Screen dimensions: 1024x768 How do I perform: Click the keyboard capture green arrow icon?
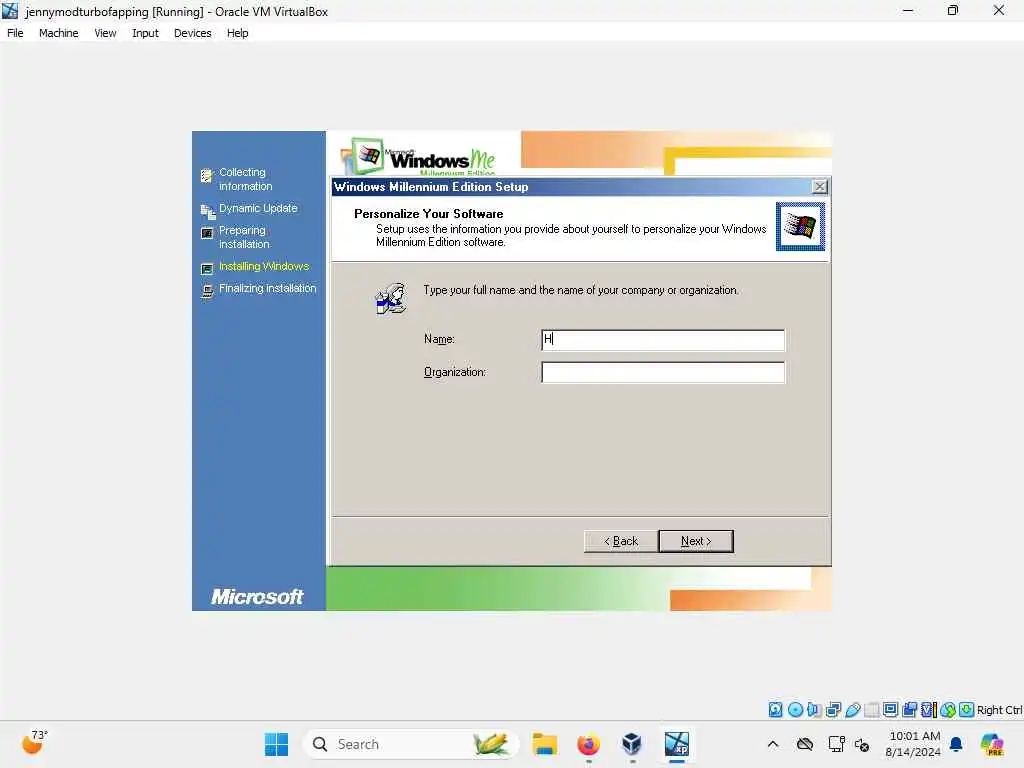(x=967, y=710)
